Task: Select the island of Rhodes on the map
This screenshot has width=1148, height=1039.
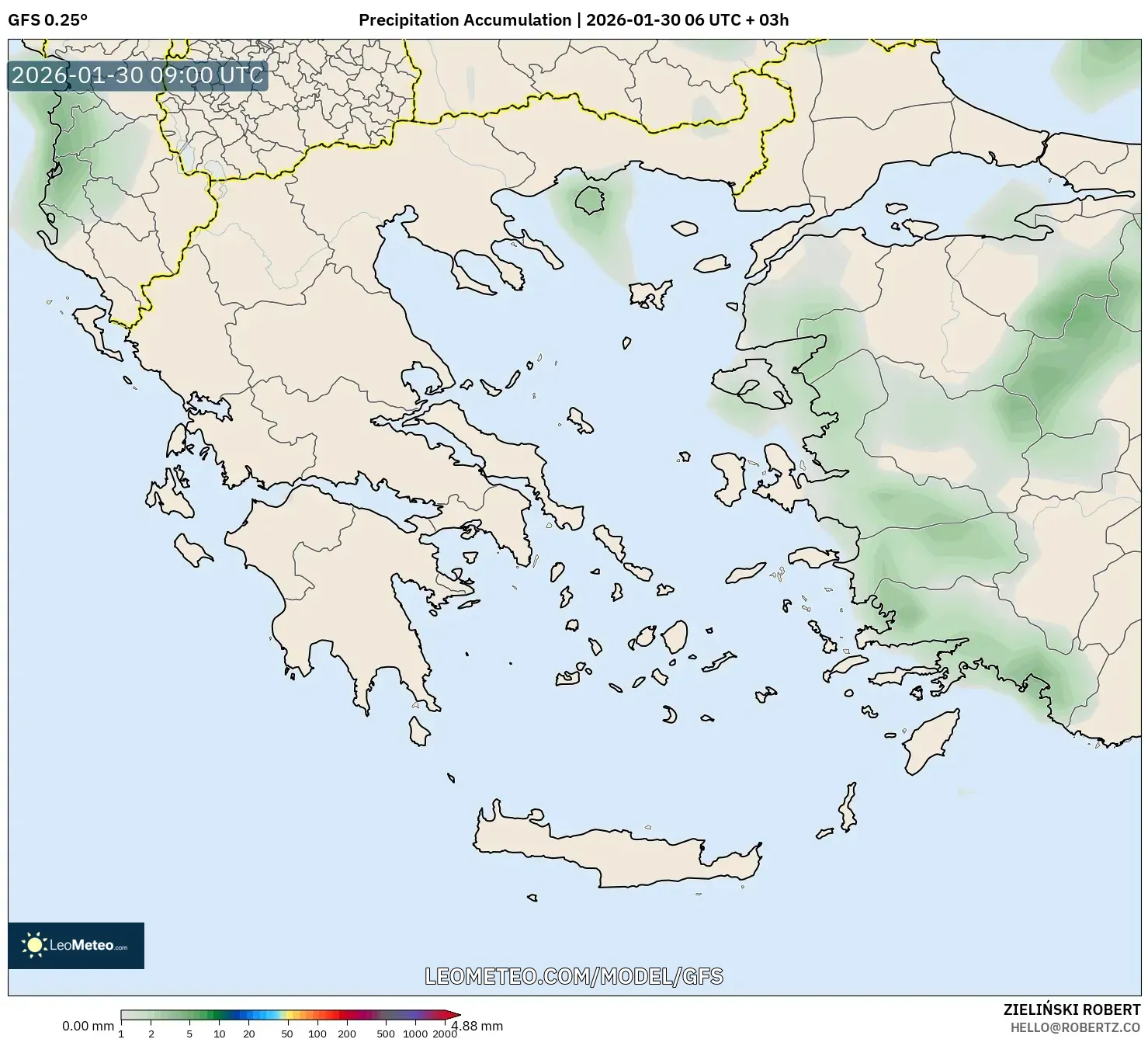Action: [931, 738]
